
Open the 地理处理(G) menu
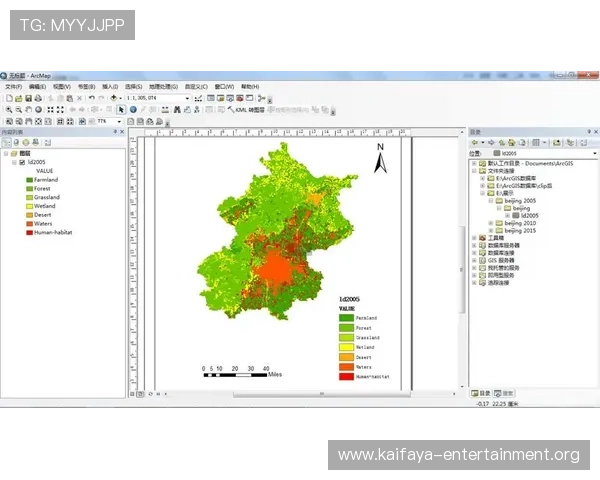point(163,87)
